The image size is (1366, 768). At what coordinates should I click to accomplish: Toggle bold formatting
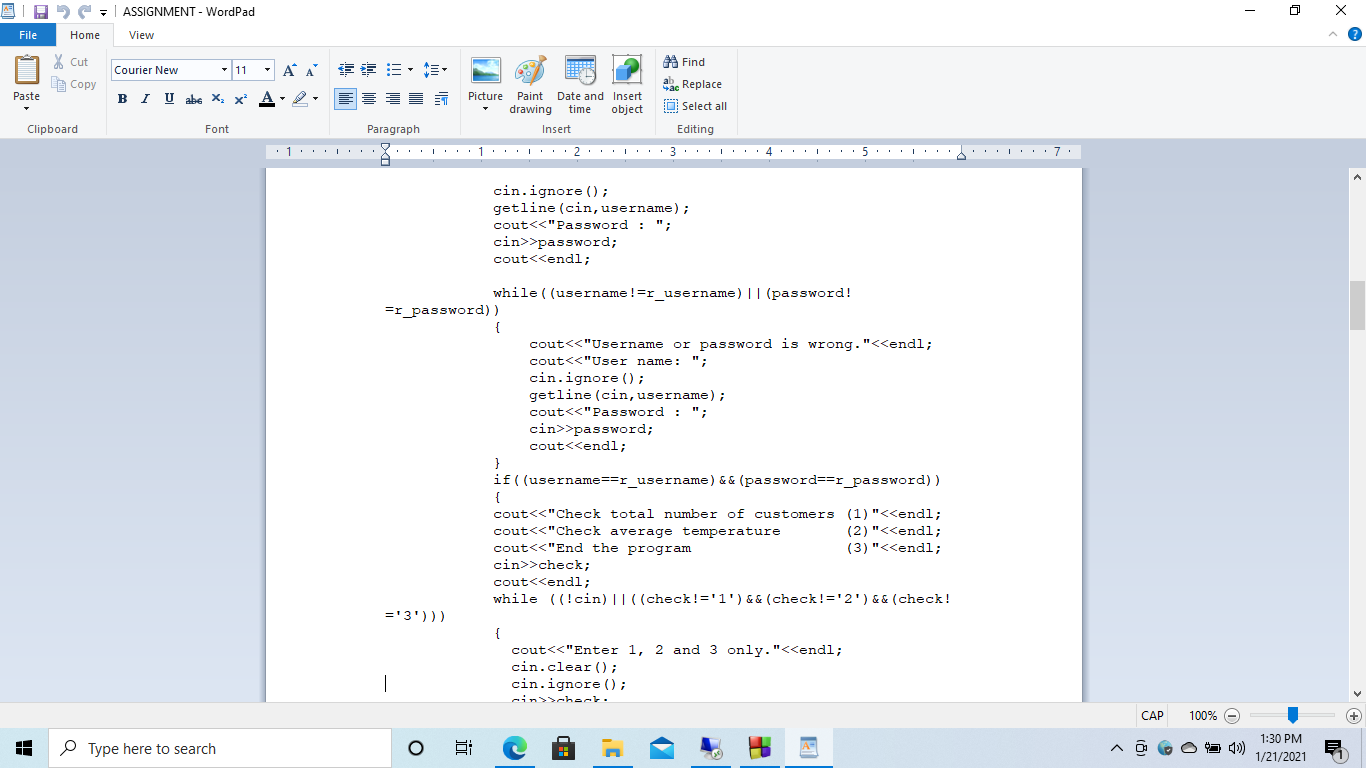point(122,99)
